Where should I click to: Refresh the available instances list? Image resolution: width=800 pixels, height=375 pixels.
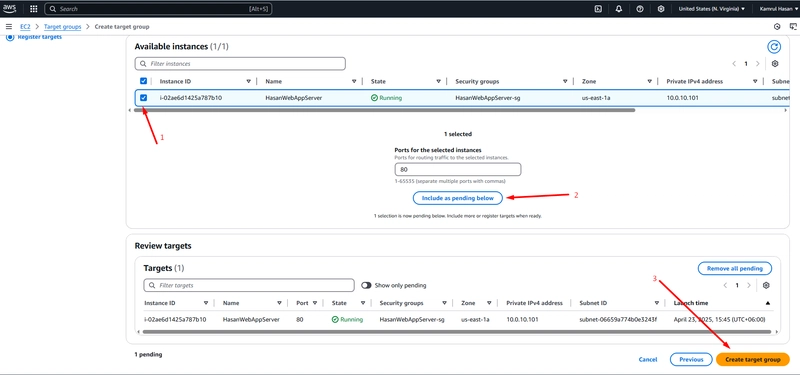pos(774,47)
